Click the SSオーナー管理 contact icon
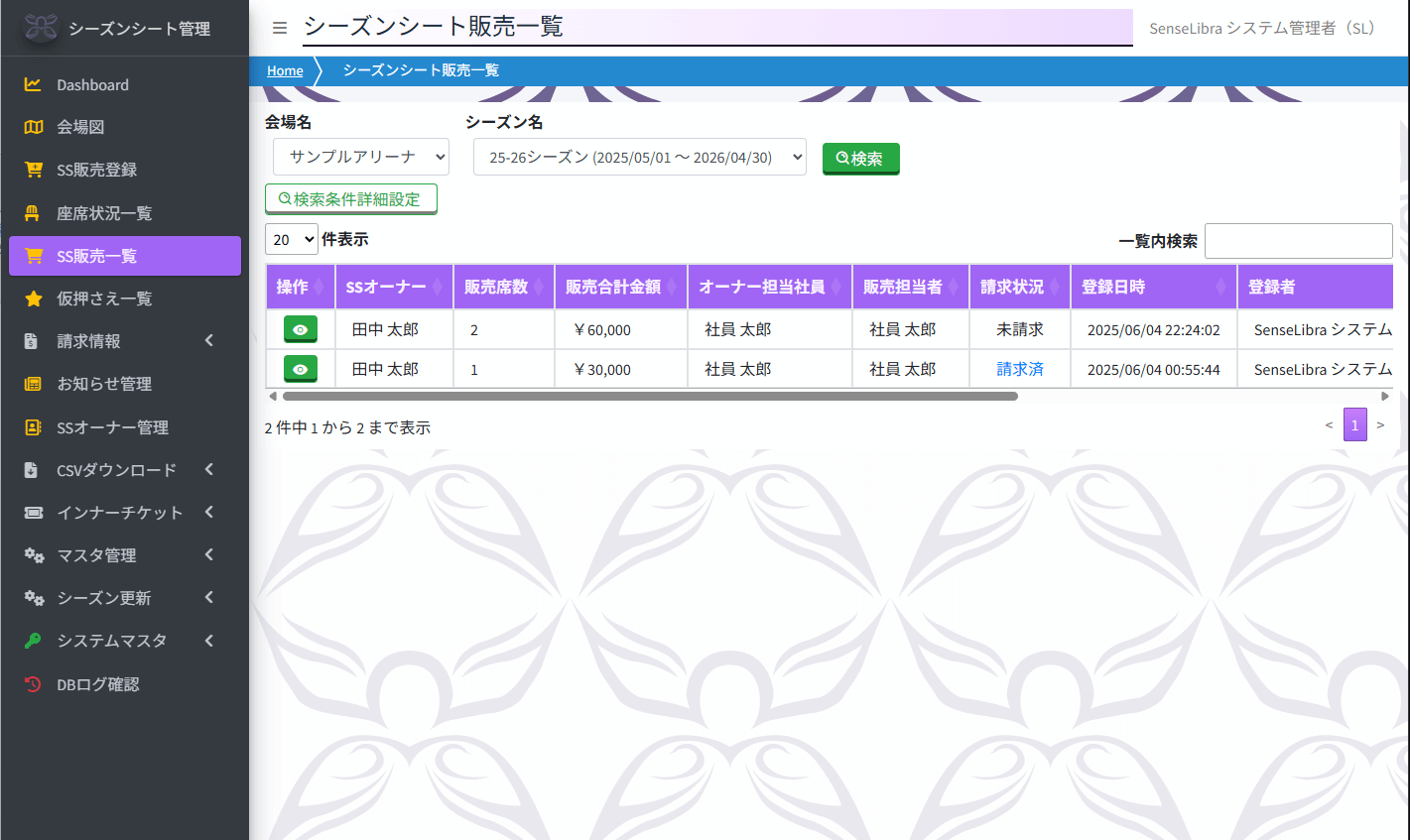 point(33,427)
